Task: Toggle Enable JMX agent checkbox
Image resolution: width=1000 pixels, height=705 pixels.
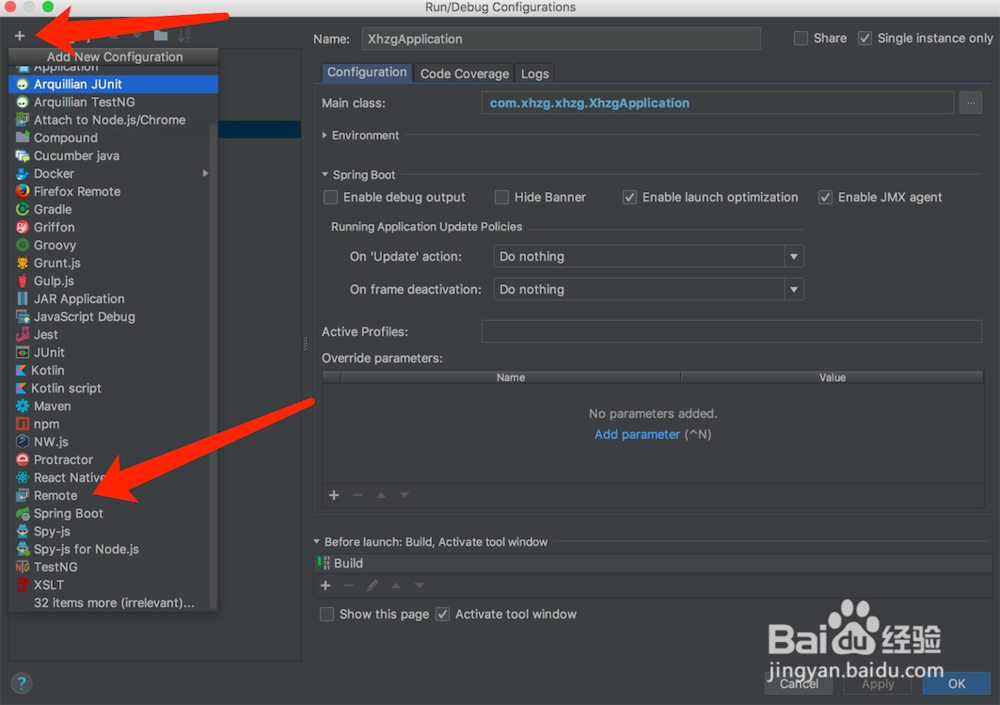Action: [825, 197]
